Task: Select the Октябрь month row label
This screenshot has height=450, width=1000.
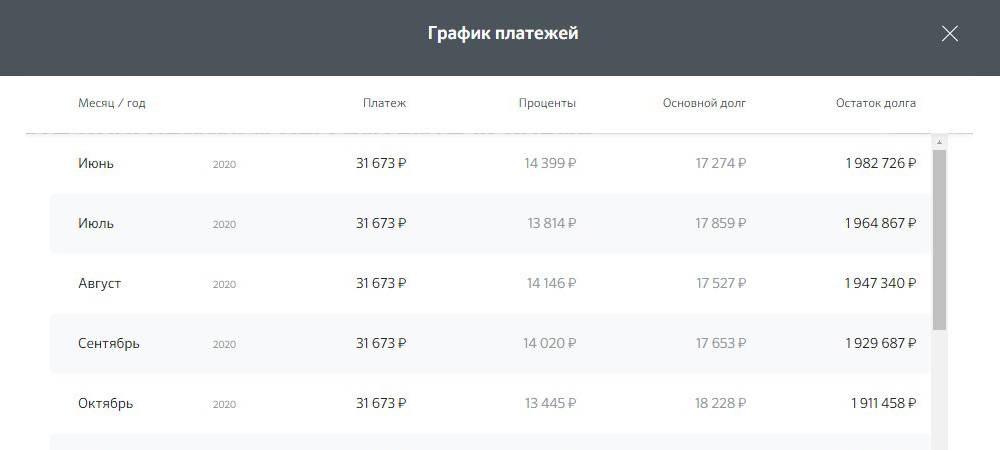Action: click(105, 403)
